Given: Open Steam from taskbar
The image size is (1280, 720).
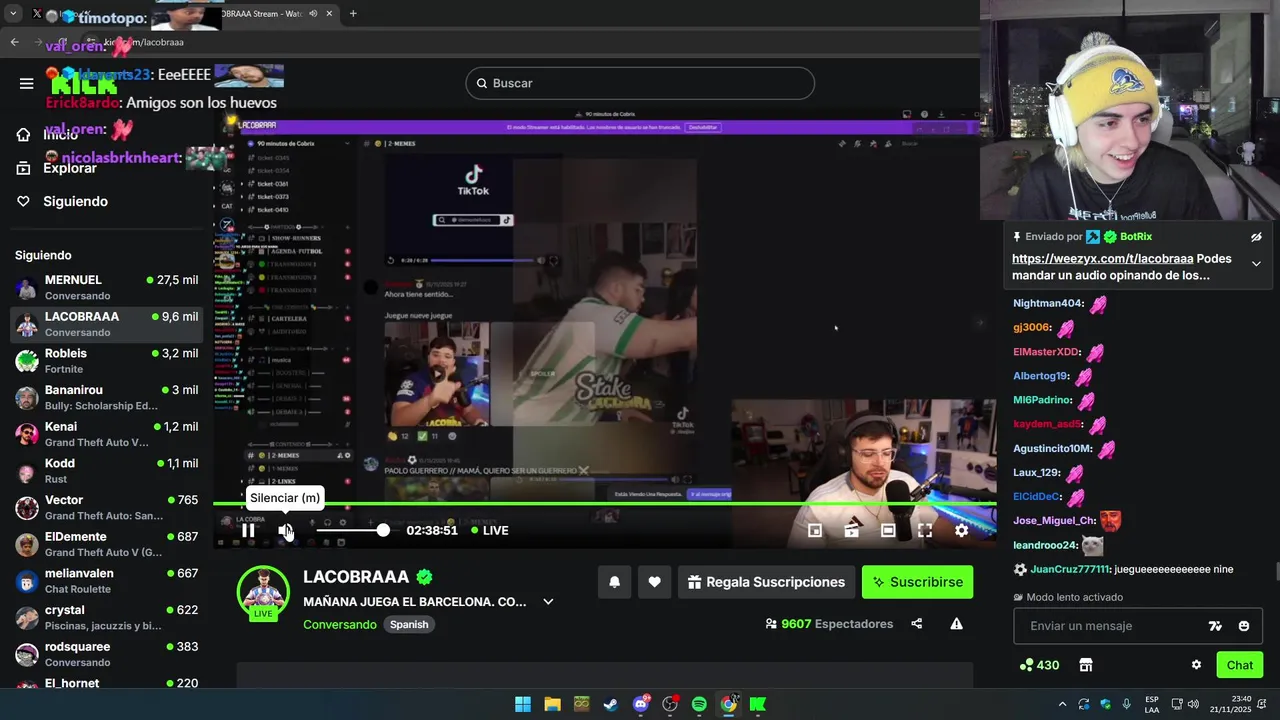Looking at the screenshot, I should tap(611, 704).
